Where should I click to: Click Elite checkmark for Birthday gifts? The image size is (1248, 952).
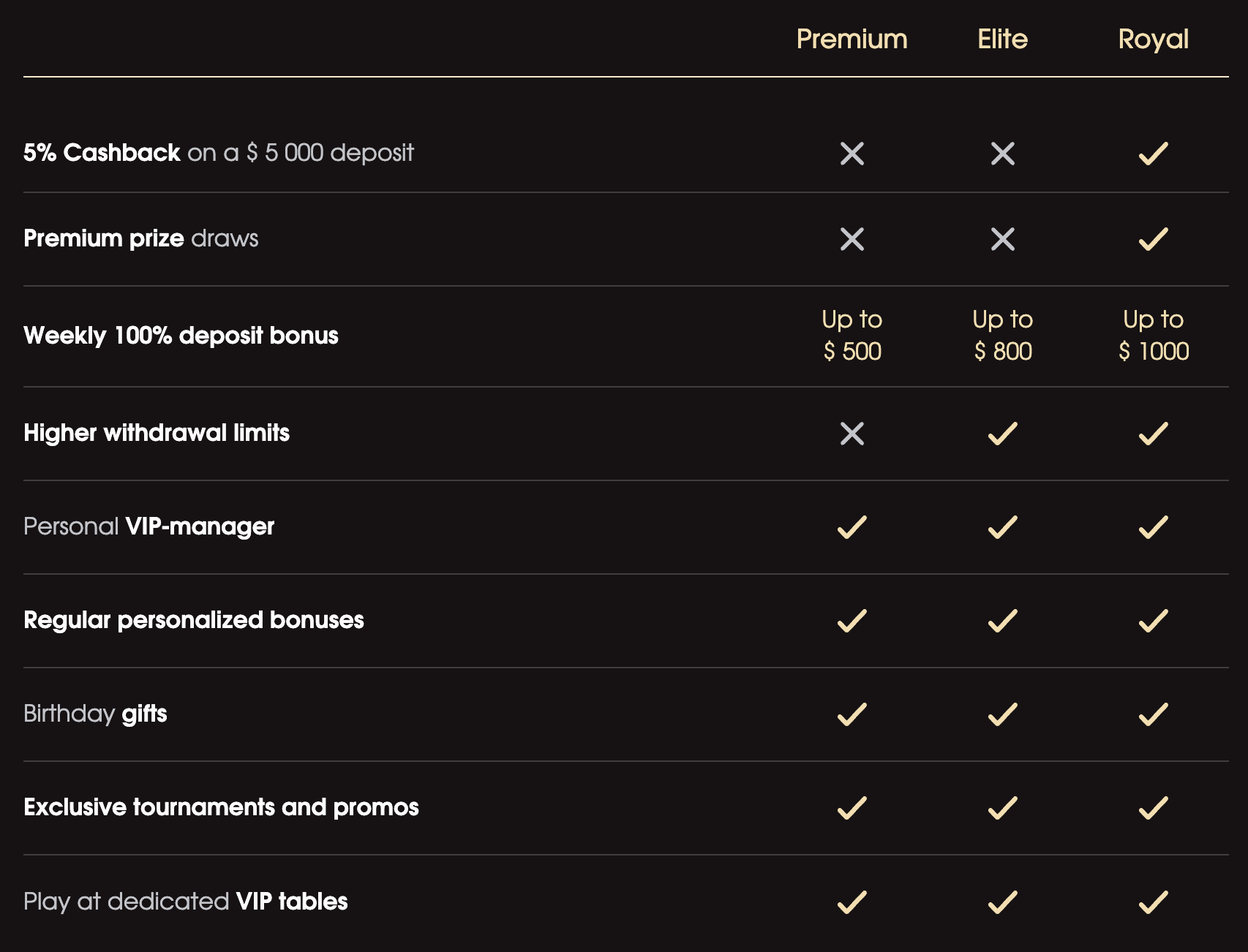[x=1002, y=714]
